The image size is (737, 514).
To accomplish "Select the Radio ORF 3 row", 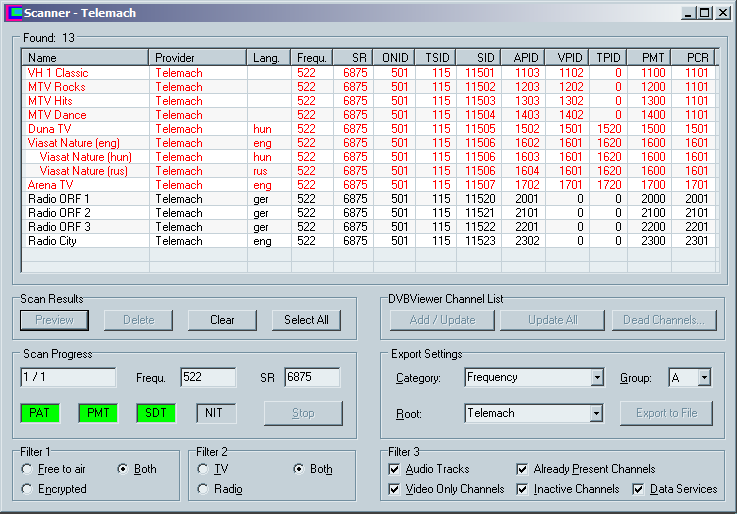I will click(369, 227).
